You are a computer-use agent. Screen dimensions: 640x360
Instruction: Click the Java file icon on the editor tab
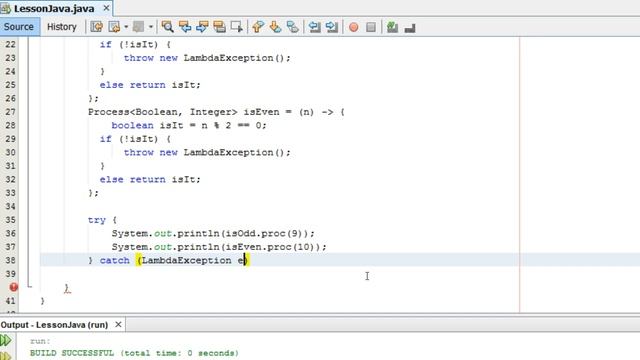point(6,8)
